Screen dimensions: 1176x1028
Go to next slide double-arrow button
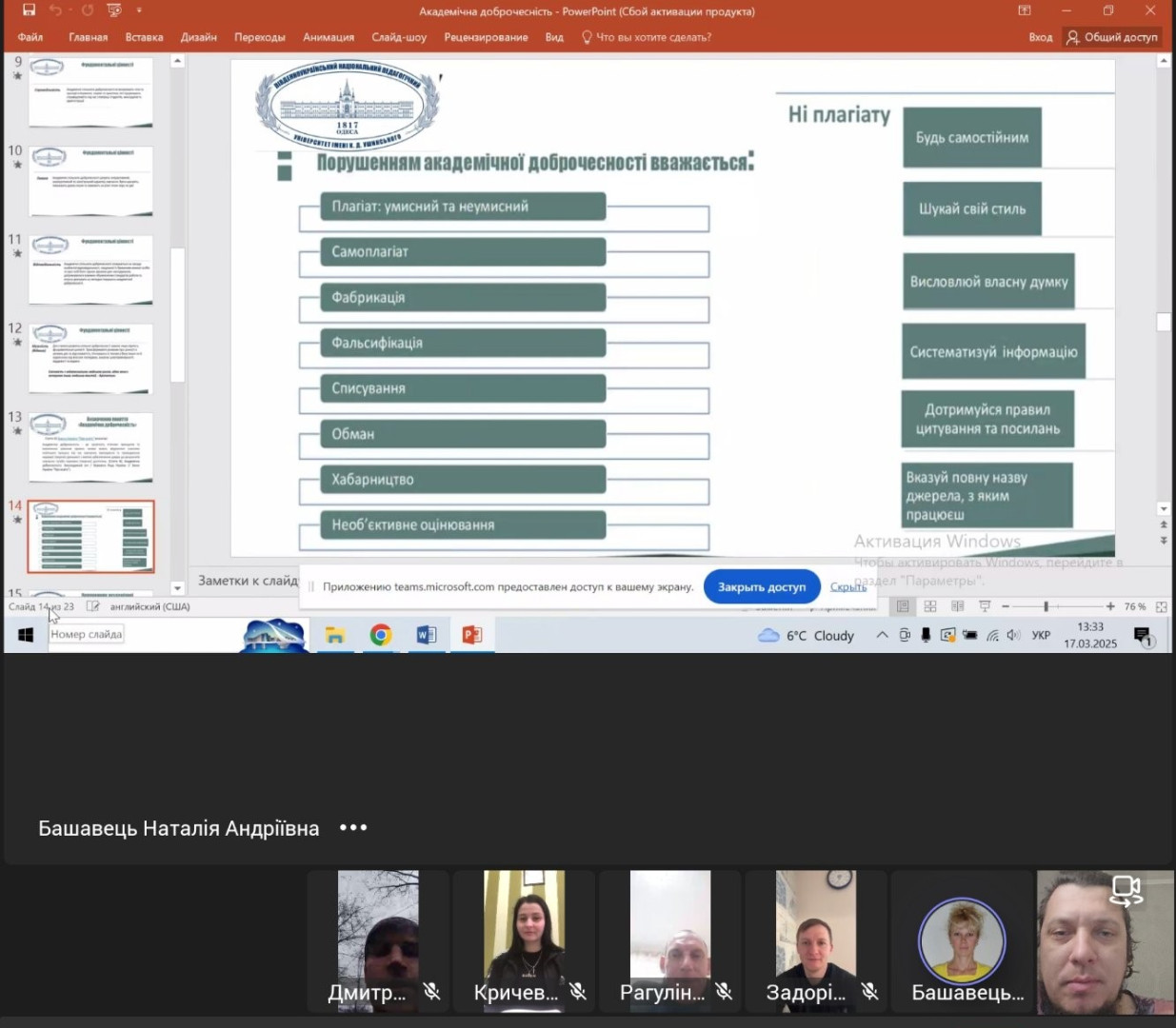click(1163, 540)
